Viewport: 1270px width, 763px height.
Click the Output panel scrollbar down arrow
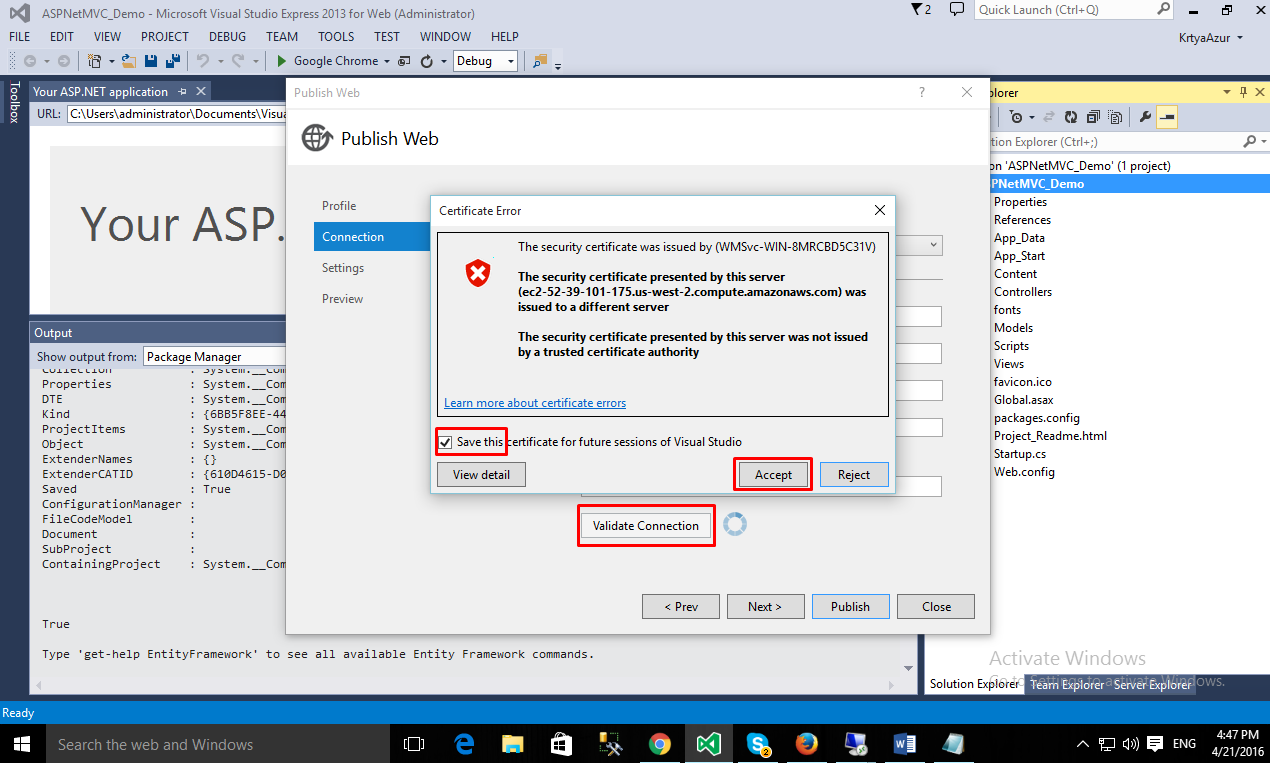[x=908, y=667]
